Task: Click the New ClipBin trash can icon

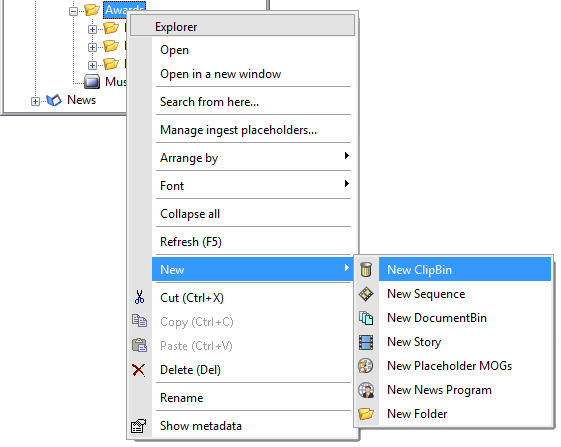Action: pyautogui.click(x=366, y=269)
